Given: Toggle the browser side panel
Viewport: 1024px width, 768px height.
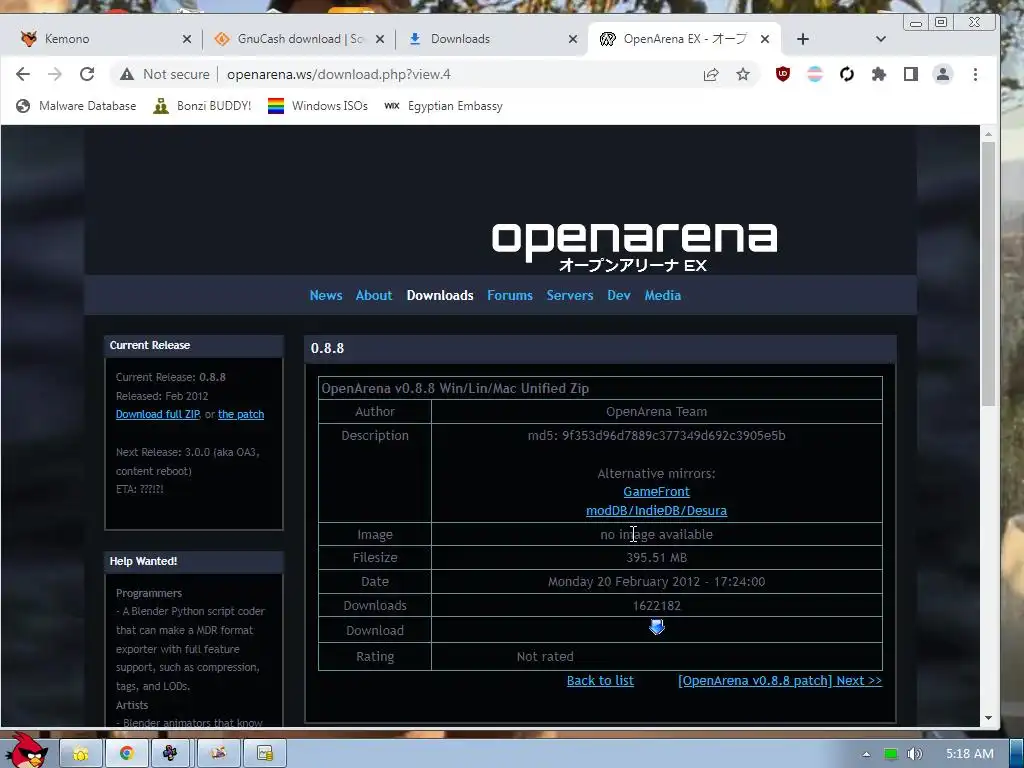Looking at the screenshot, I should pos(910,74).
